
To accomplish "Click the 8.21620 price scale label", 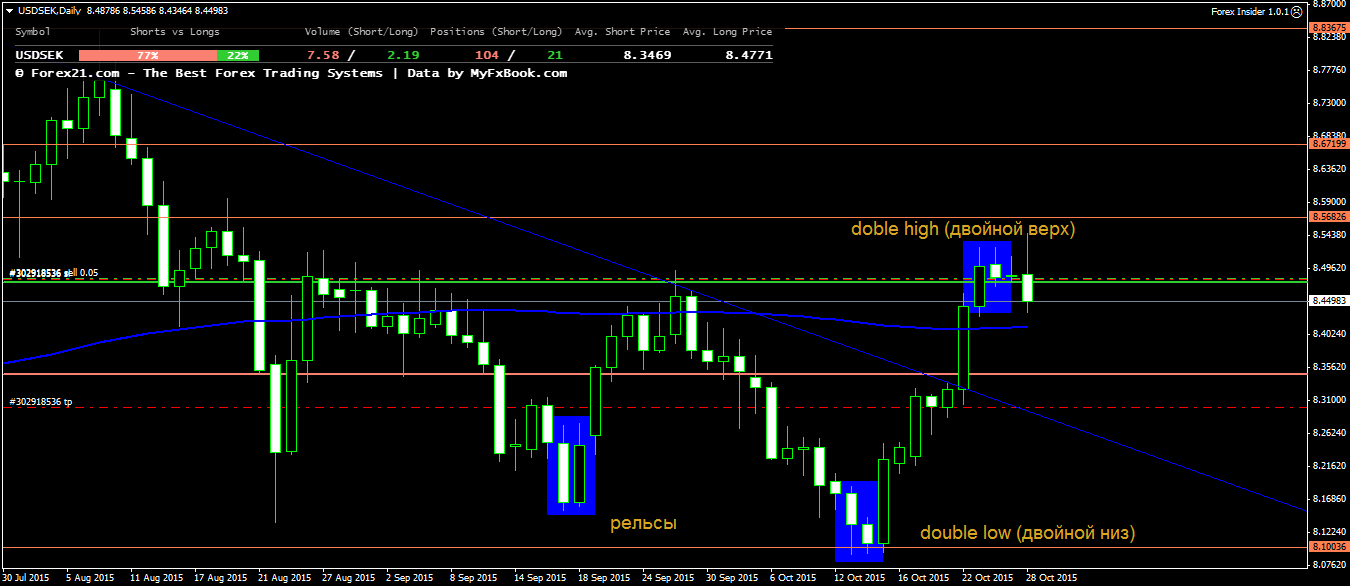I will coord(1328,466).
